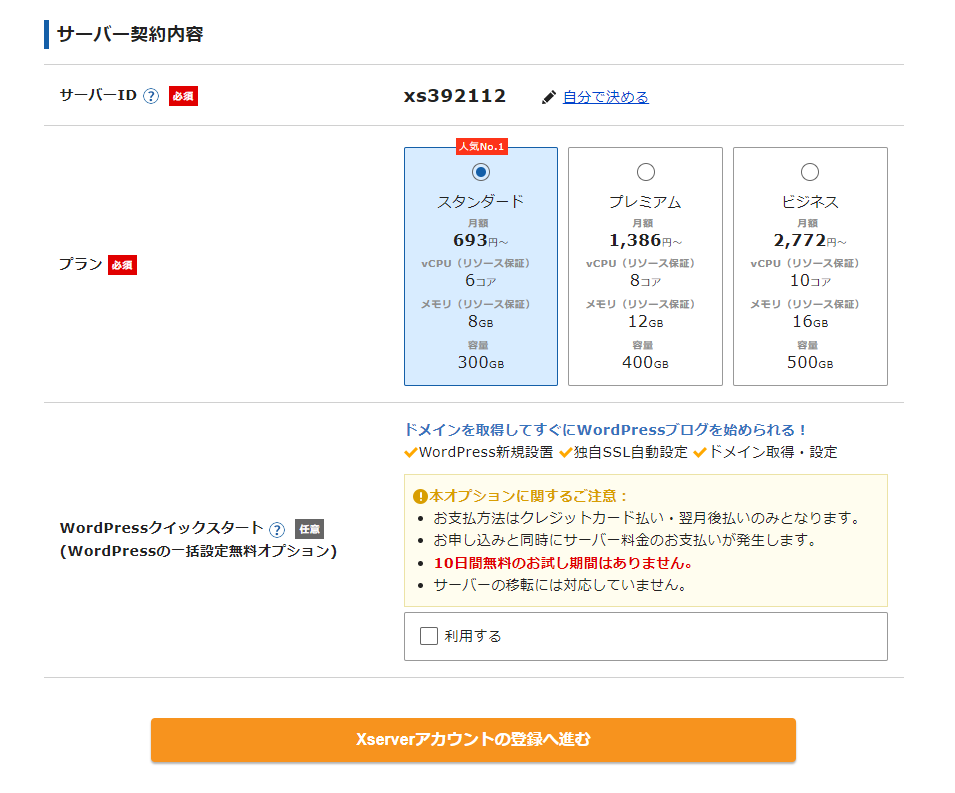The height and width of the screenshot is (793, 955).
Task: Select the ビジネス plan radio button
Action: (810, 171)
